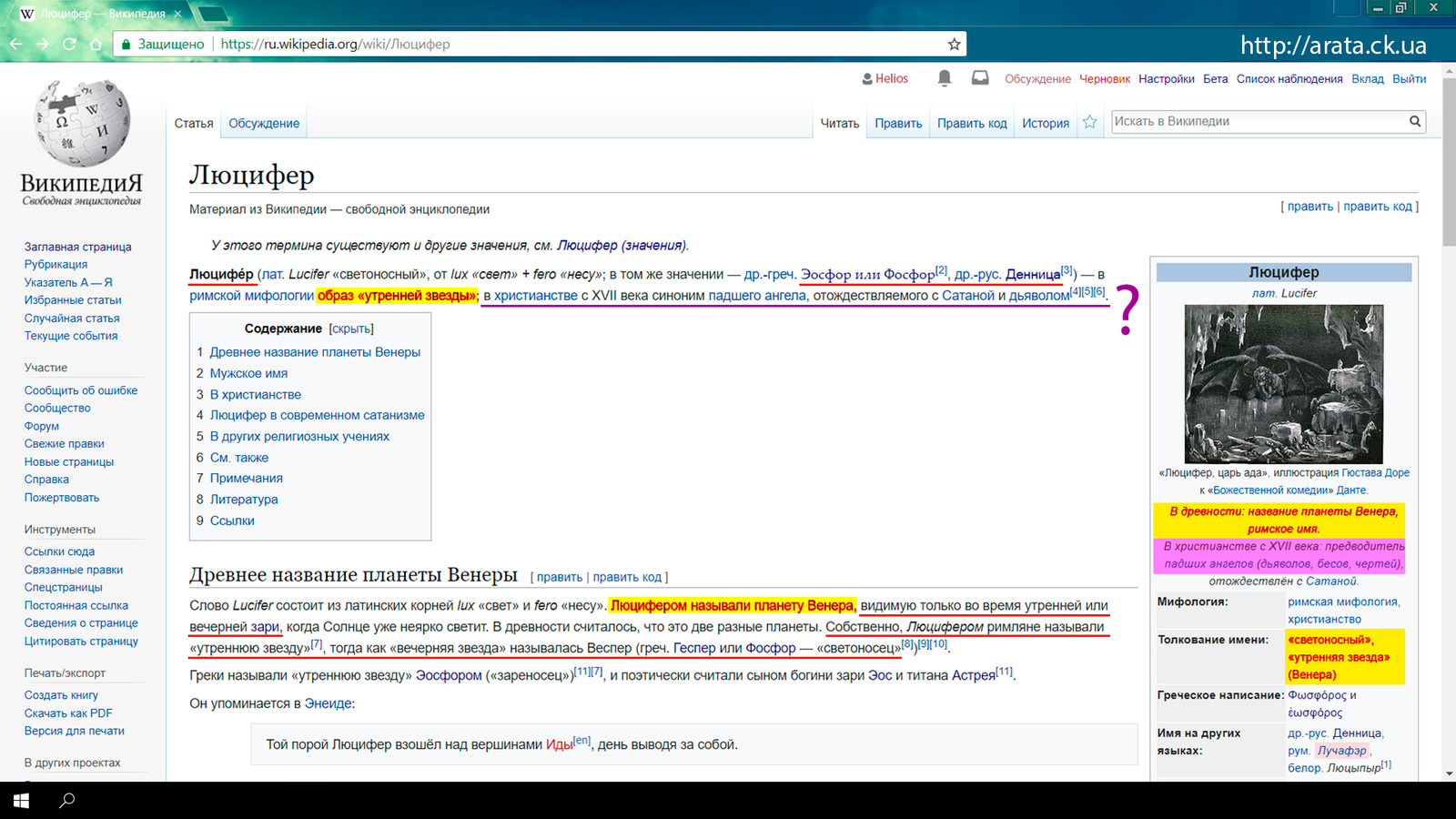Image resolution: width=1456 pixels, height=819 pixels.
Task: Open История tab
Action: pyautogui.click(x=1046, y=123)
